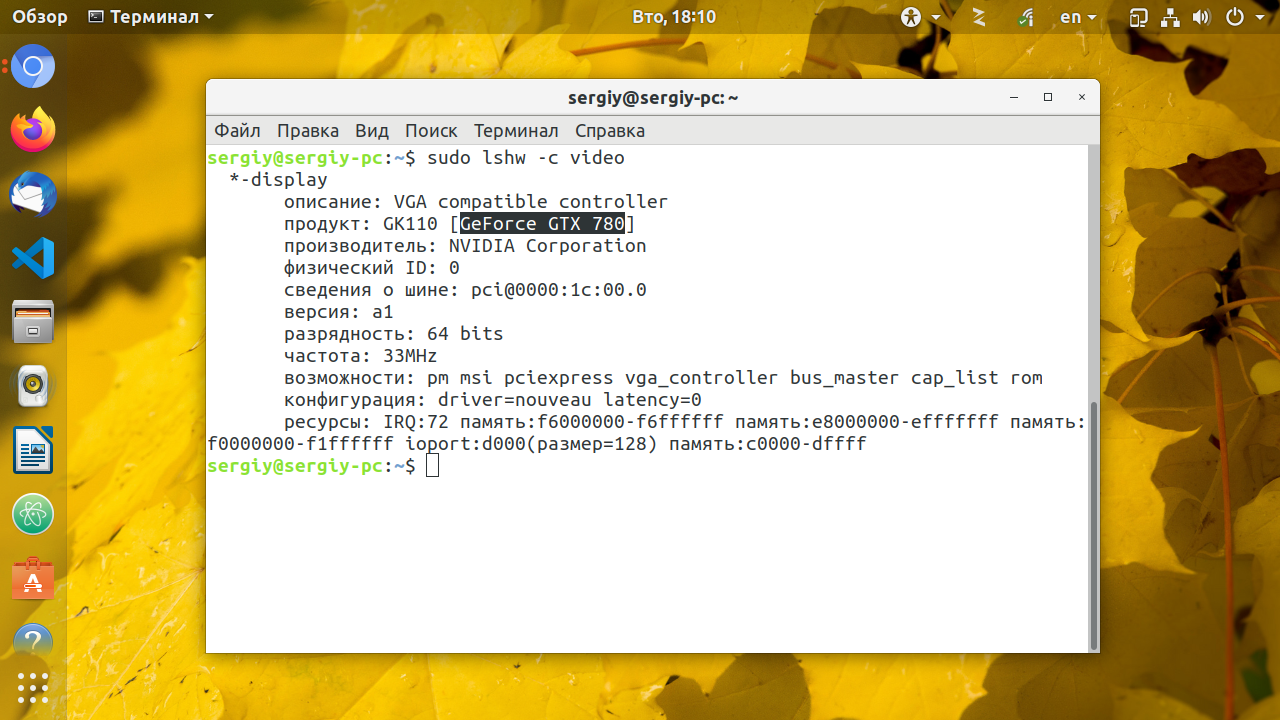Viewport: 1280px width, 720px height.
Task: Expand system menu arrow beside power
Action: (x=1261, y=17)
